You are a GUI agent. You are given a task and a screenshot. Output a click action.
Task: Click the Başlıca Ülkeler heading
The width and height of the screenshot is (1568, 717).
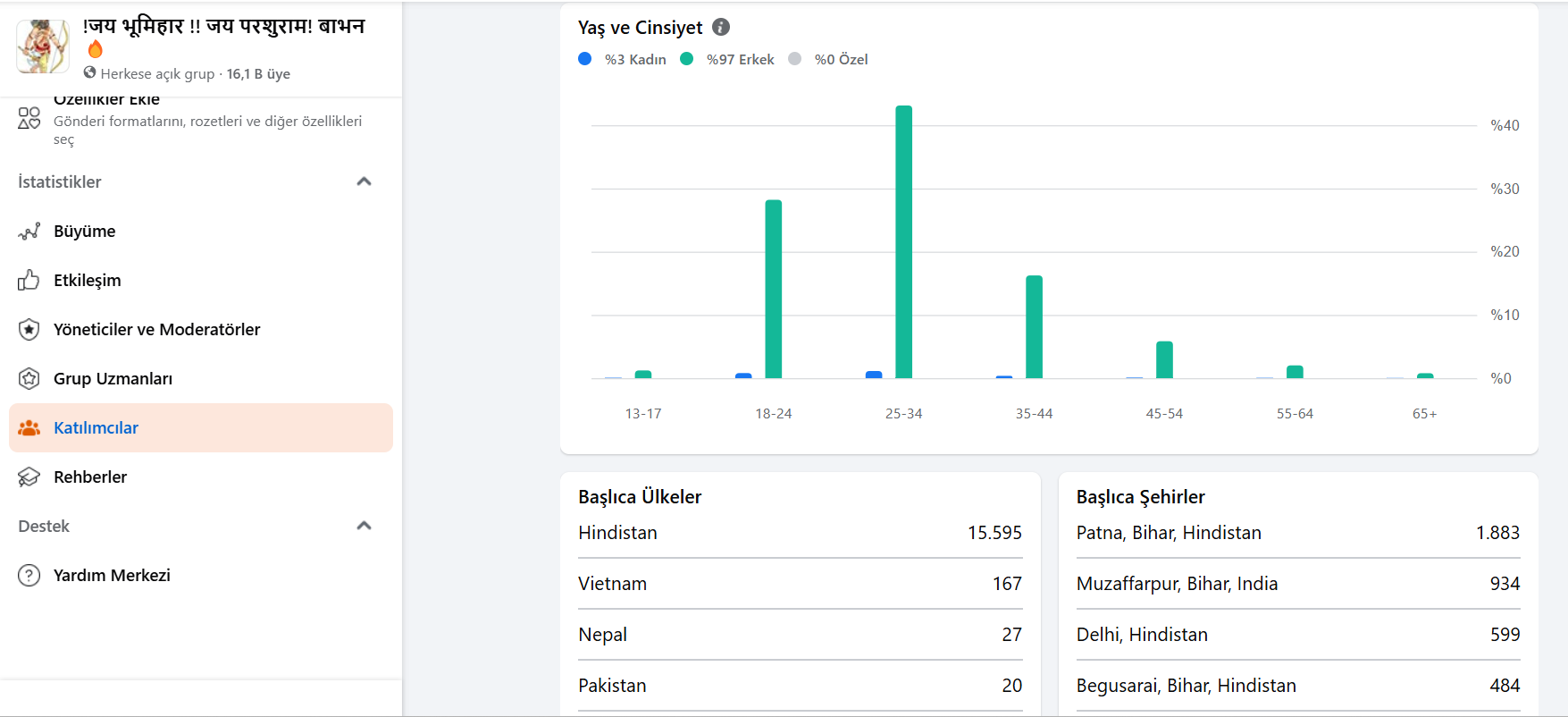[640, 497]
